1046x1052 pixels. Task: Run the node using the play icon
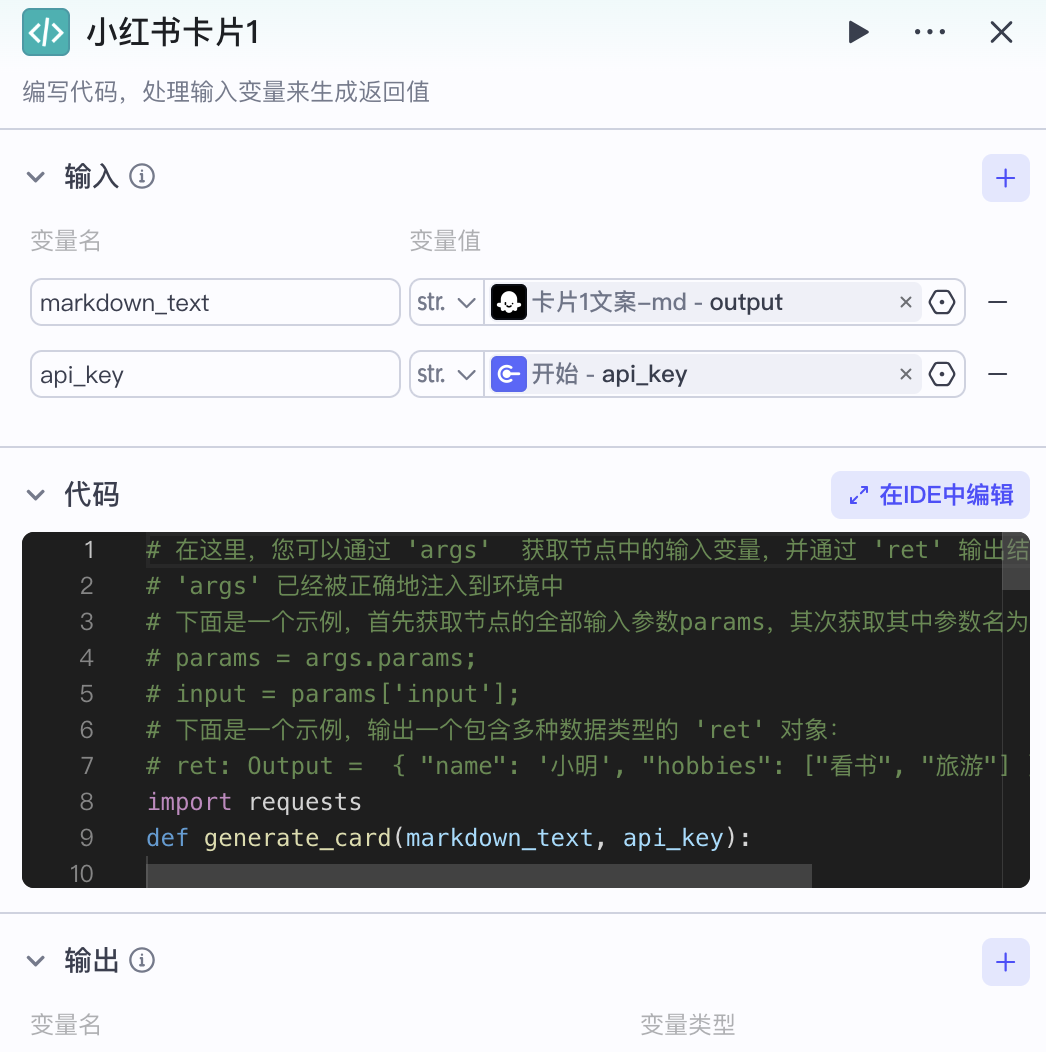tap(858, 31)
